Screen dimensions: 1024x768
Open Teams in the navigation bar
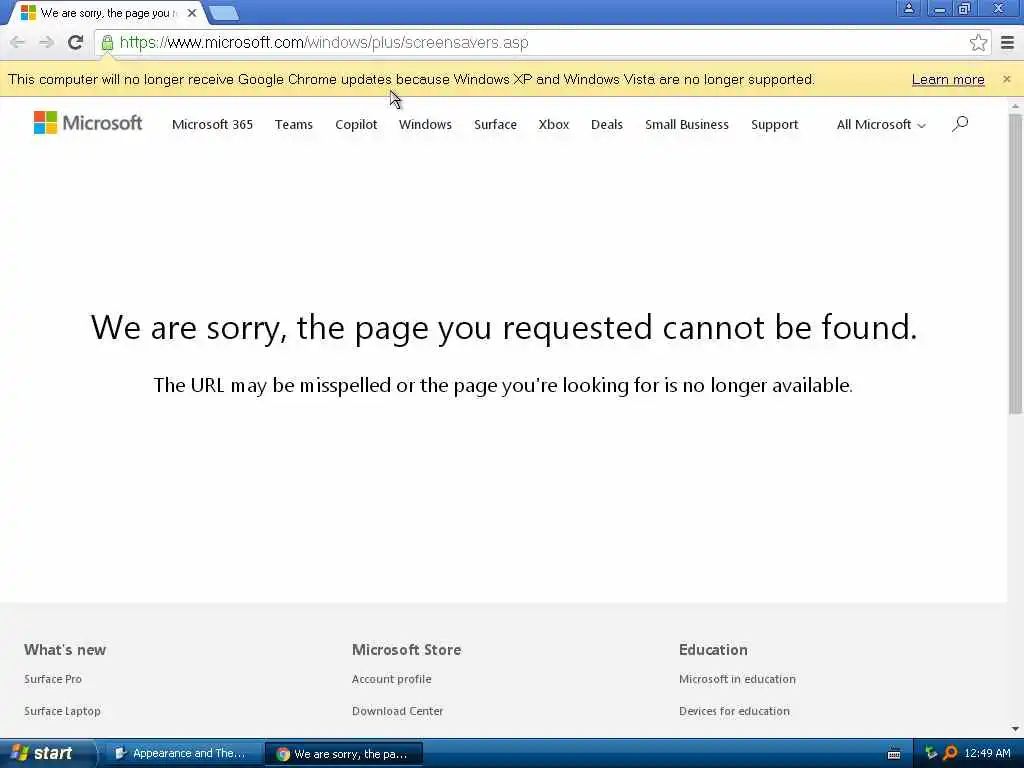[x=293, y=124]
